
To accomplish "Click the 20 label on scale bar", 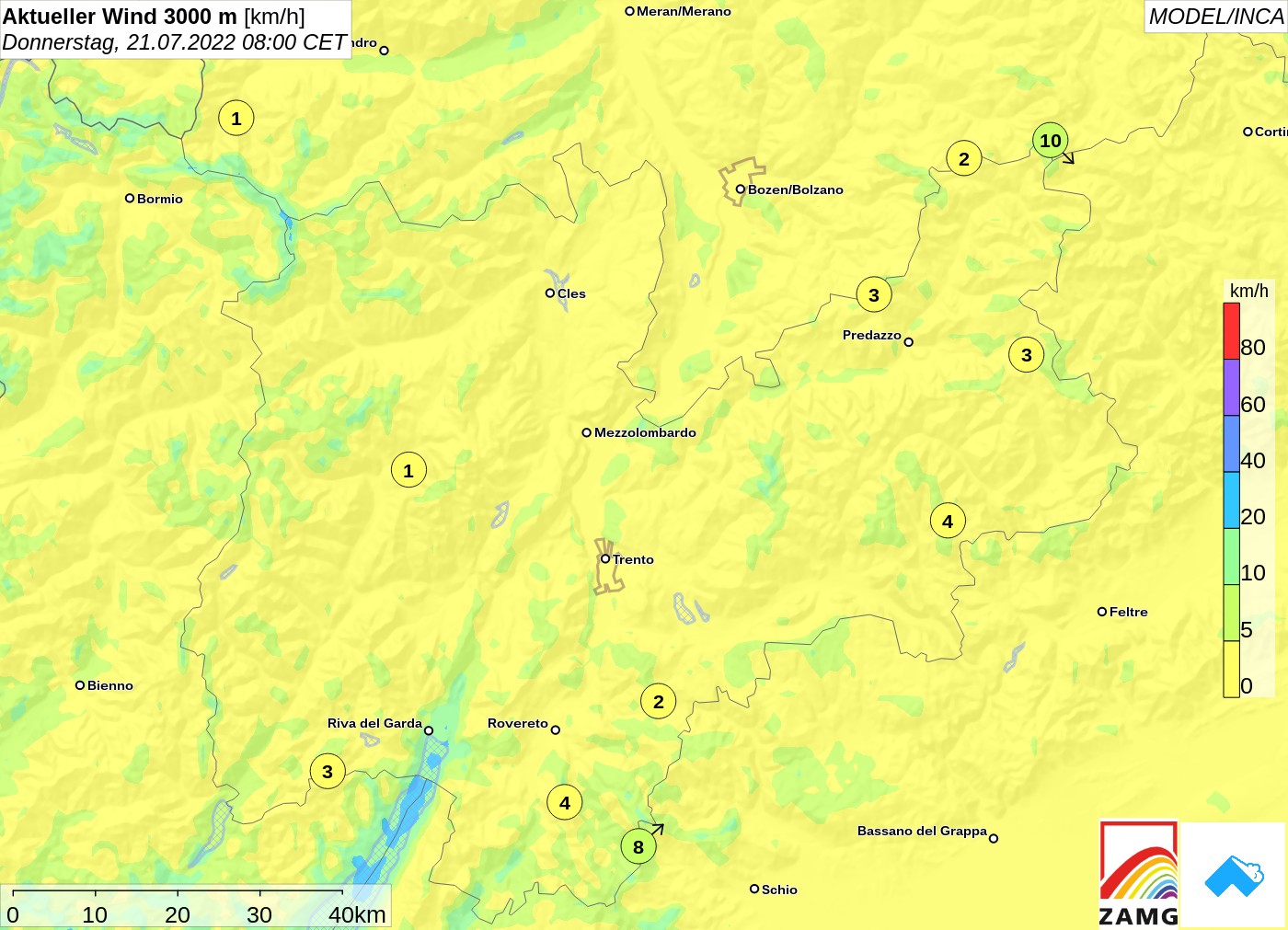I will click(178, 915).
